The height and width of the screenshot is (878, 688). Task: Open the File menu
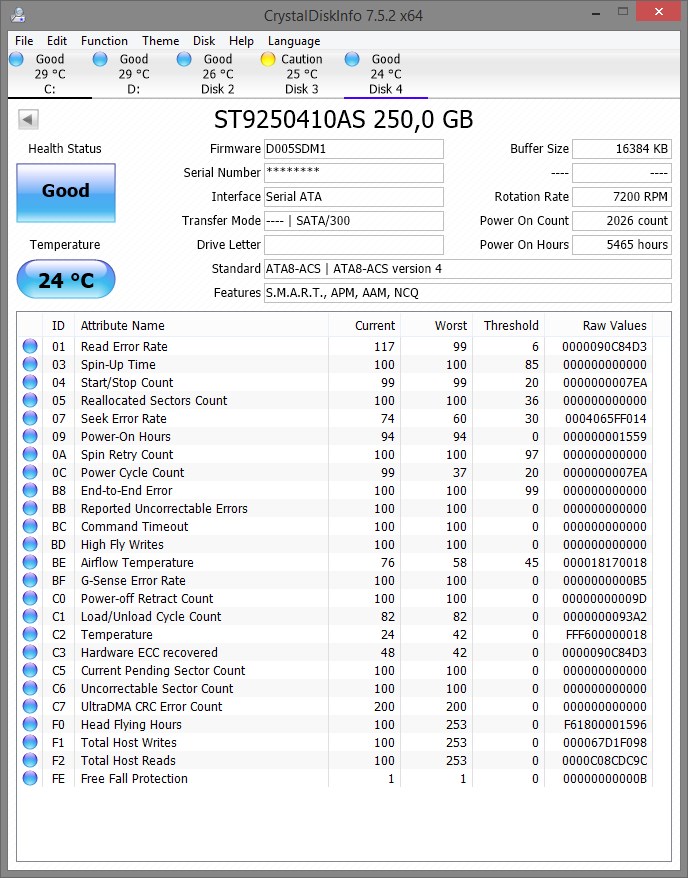tap(24, 41)
